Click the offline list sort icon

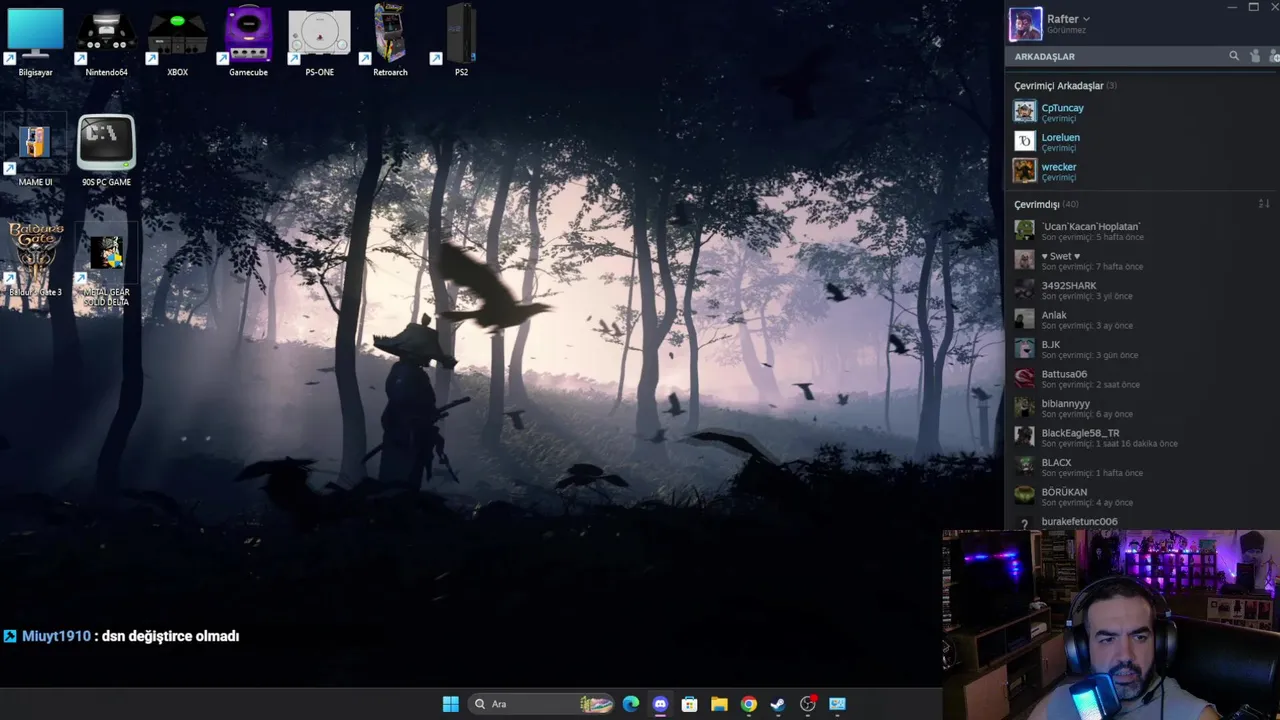pos(1264,204)
